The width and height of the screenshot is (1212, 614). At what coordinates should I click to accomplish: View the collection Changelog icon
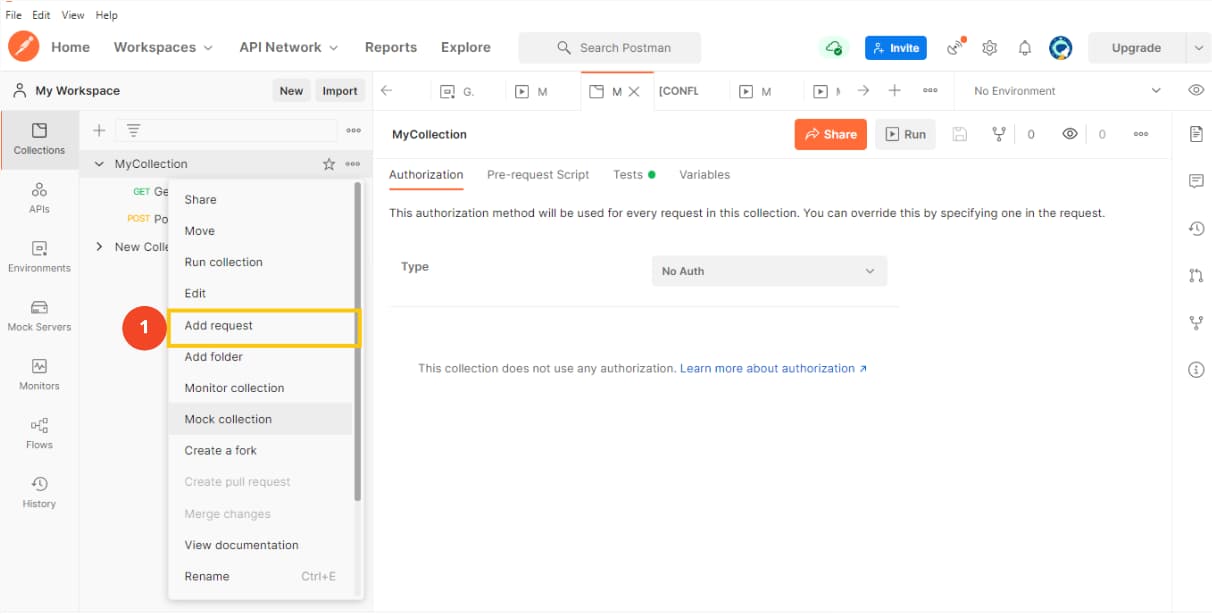point(1196,228)
